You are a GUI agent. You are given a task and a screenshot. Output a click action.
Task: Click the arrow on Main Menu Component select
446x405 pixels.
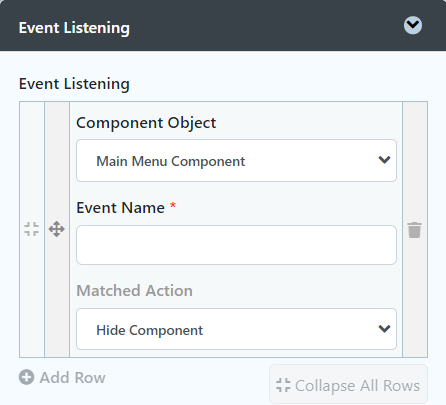(x=384, y=160)
